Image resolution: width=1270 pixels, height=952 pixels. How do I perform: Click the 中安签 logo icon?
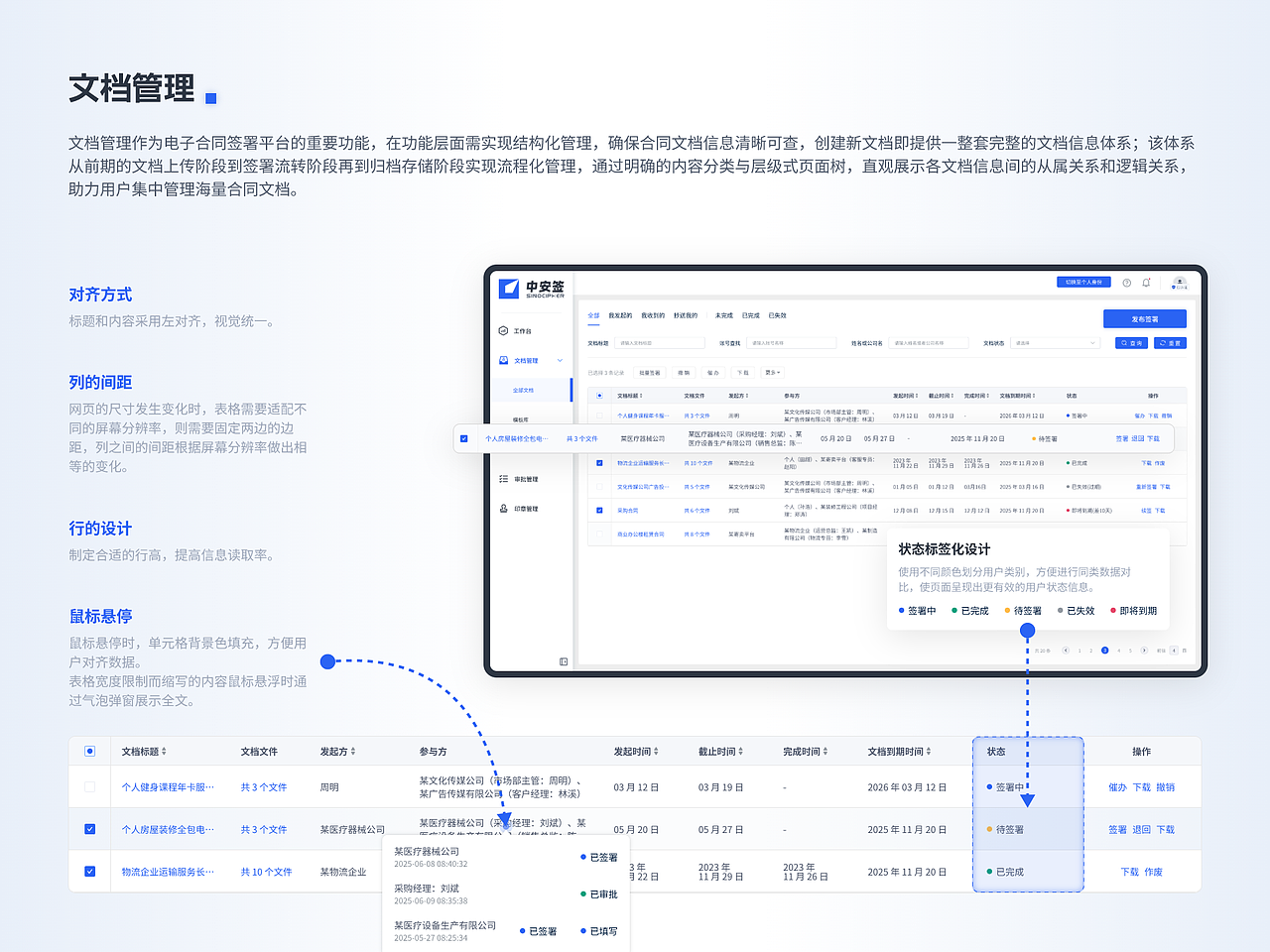509,289
